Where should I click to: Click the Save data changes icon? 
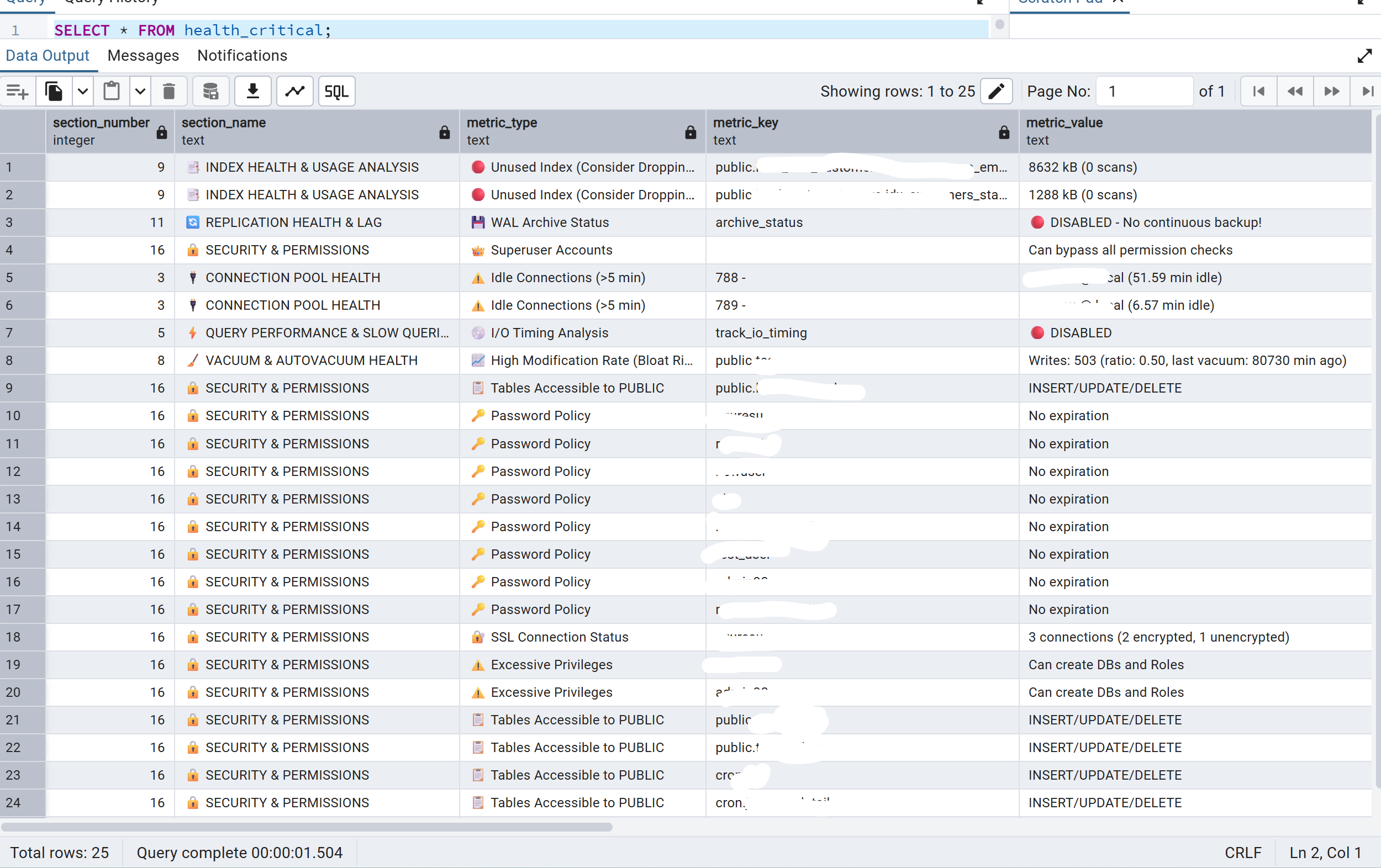tap(210, 91)
